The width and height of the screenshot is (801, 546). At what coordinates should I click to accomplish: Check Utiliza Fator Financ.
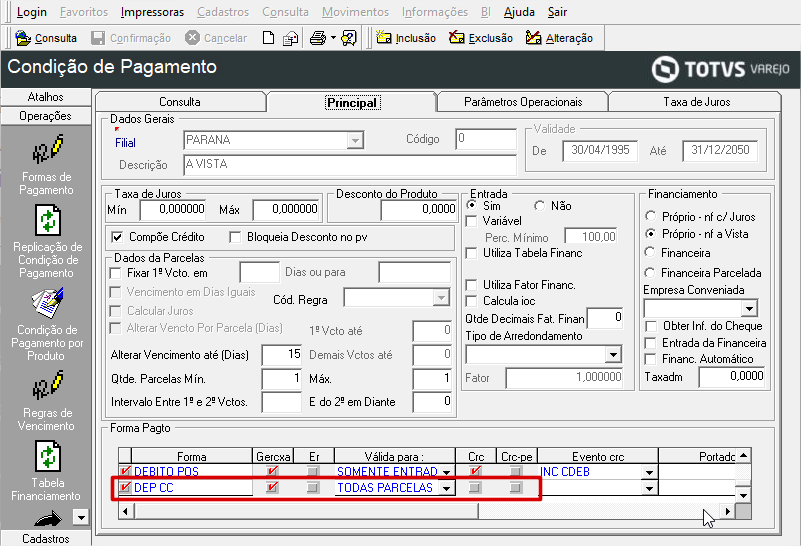(x=472, y=284)
